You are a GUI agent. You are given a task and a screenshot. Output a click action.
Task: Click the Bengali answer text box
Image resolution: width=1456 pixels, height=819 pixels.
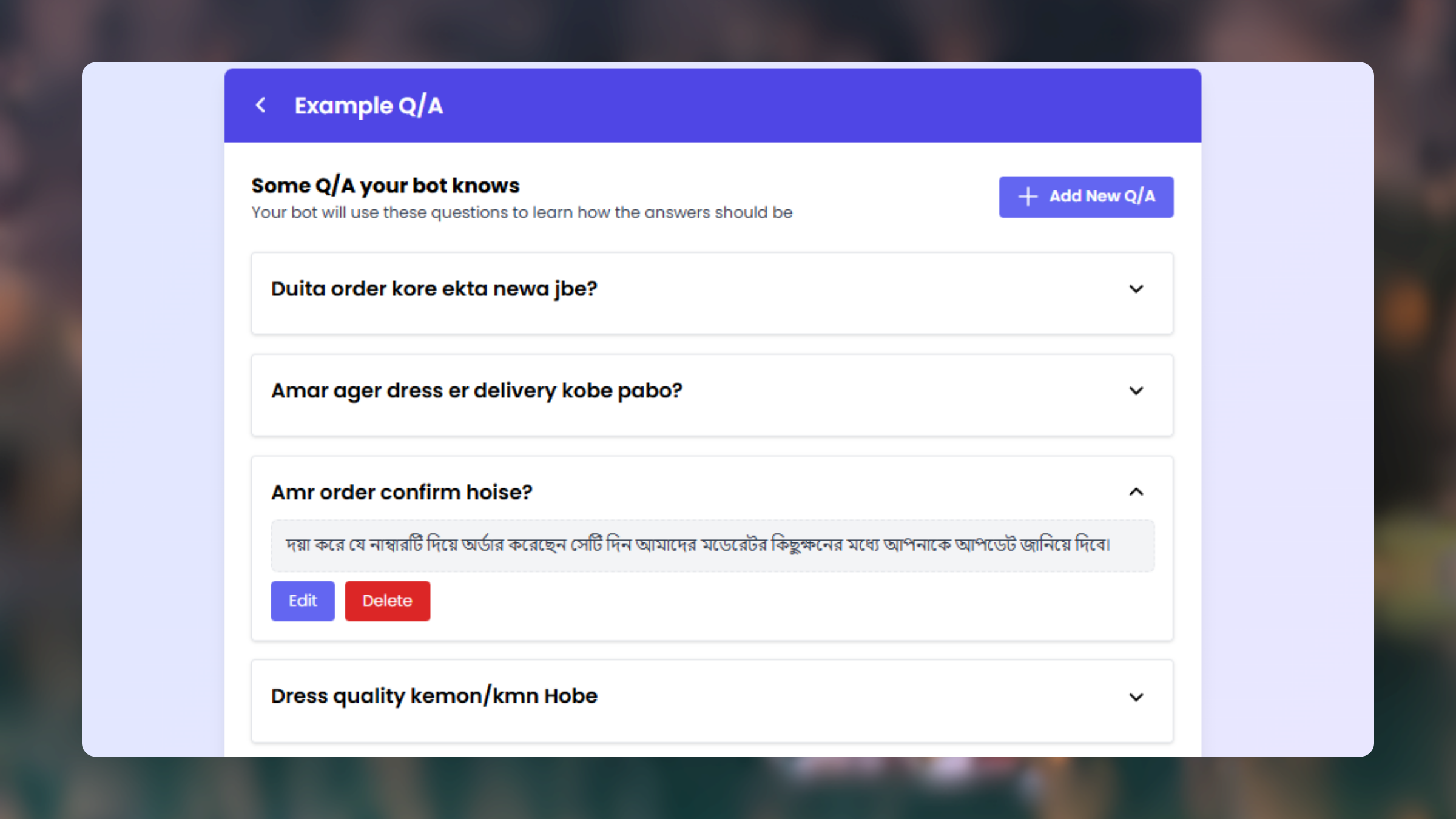(711, 545)
